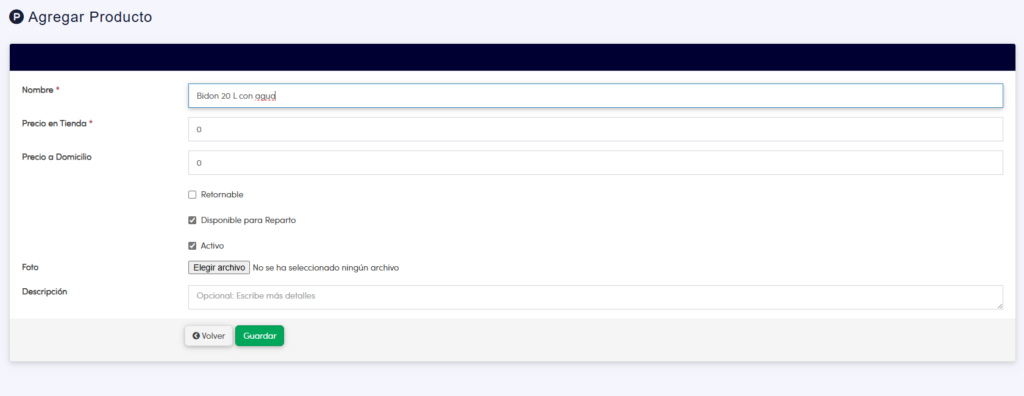Click the Agregar Producto heading

coord(90,18)
